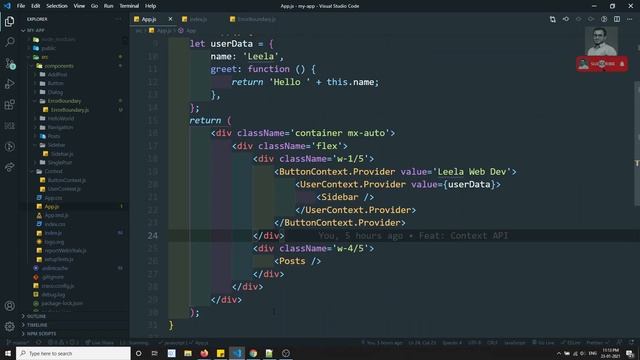Click the git blame 'You, 5 hours ago' annotation
The image size is (640, 360).
413,236
